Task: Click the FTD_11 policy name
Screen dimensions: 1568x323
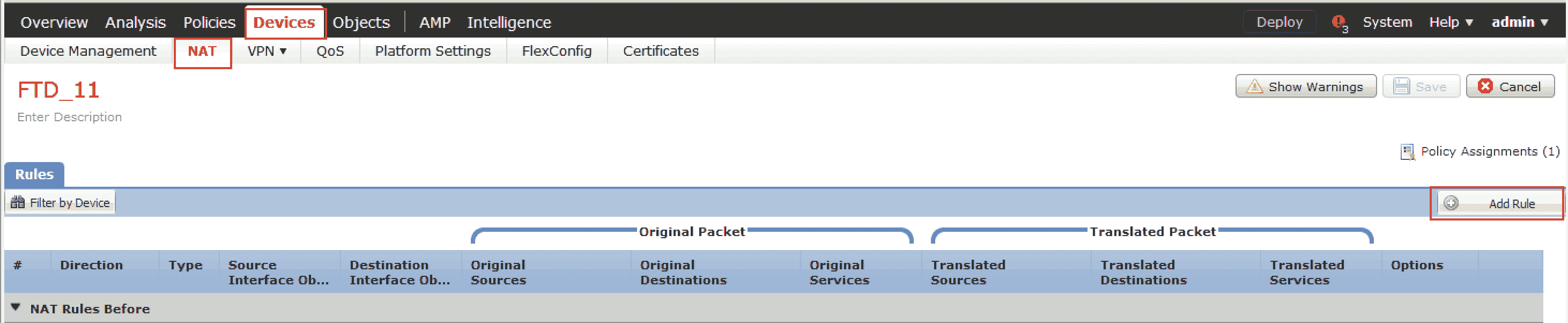Action: (x=58, y=90)
